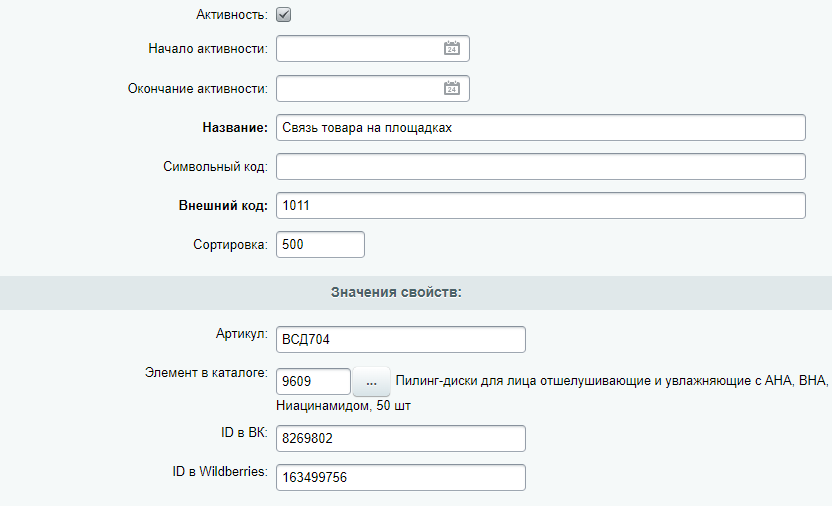The height and width of the screenshot is (506, 832).
Task: Select the catalog element ID field 9609
Action: (x=312, y=381)
